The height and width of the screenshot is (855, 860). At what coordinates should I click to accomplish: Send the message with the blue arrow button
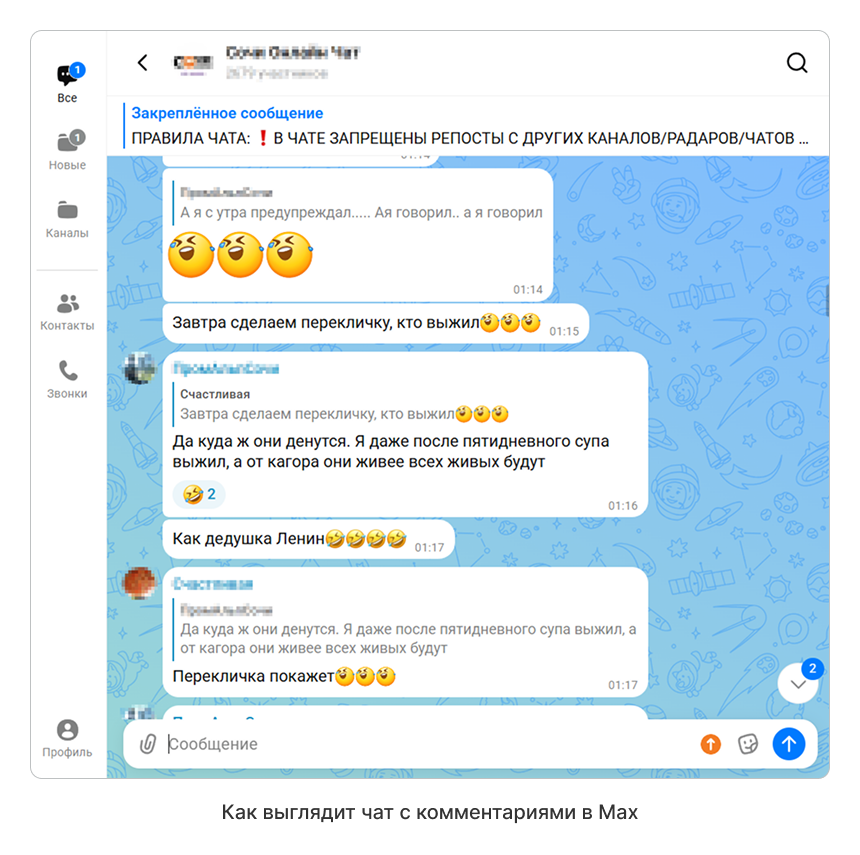[x=789, y=744]
